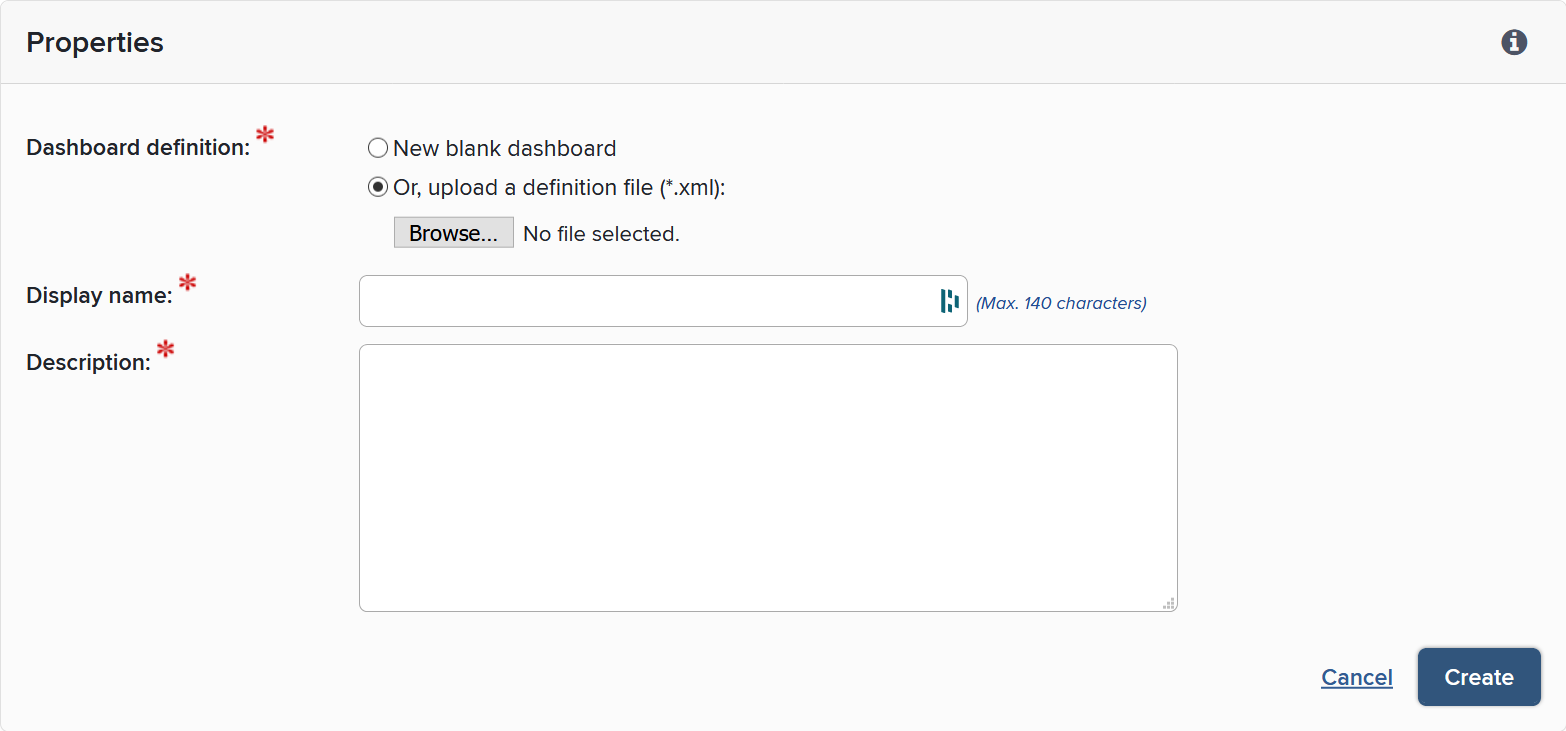
Task: Select the upload a definition file radio button
Action: (378, 187)
